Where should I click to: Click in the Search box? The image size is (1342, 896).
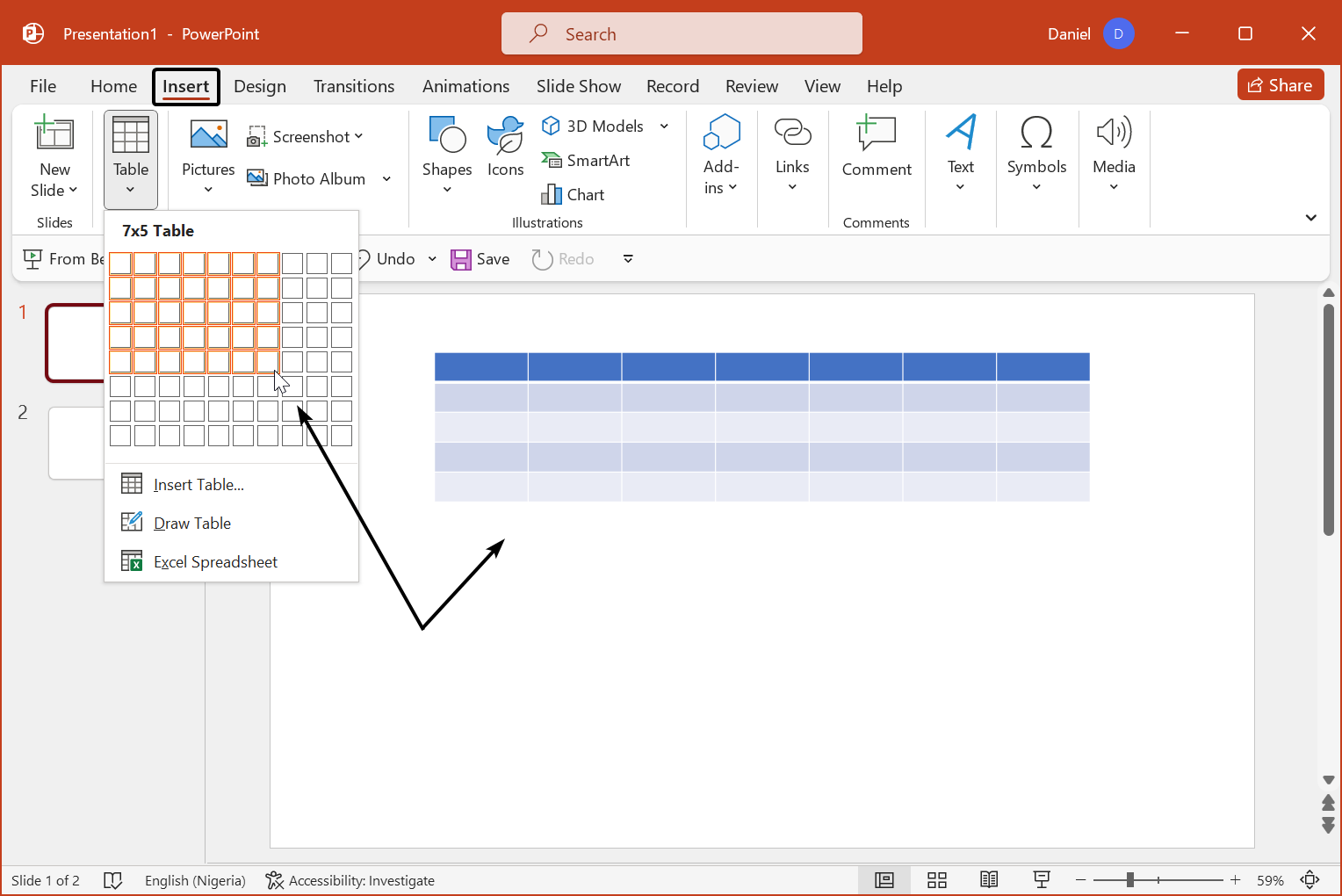tap(682, 34)
